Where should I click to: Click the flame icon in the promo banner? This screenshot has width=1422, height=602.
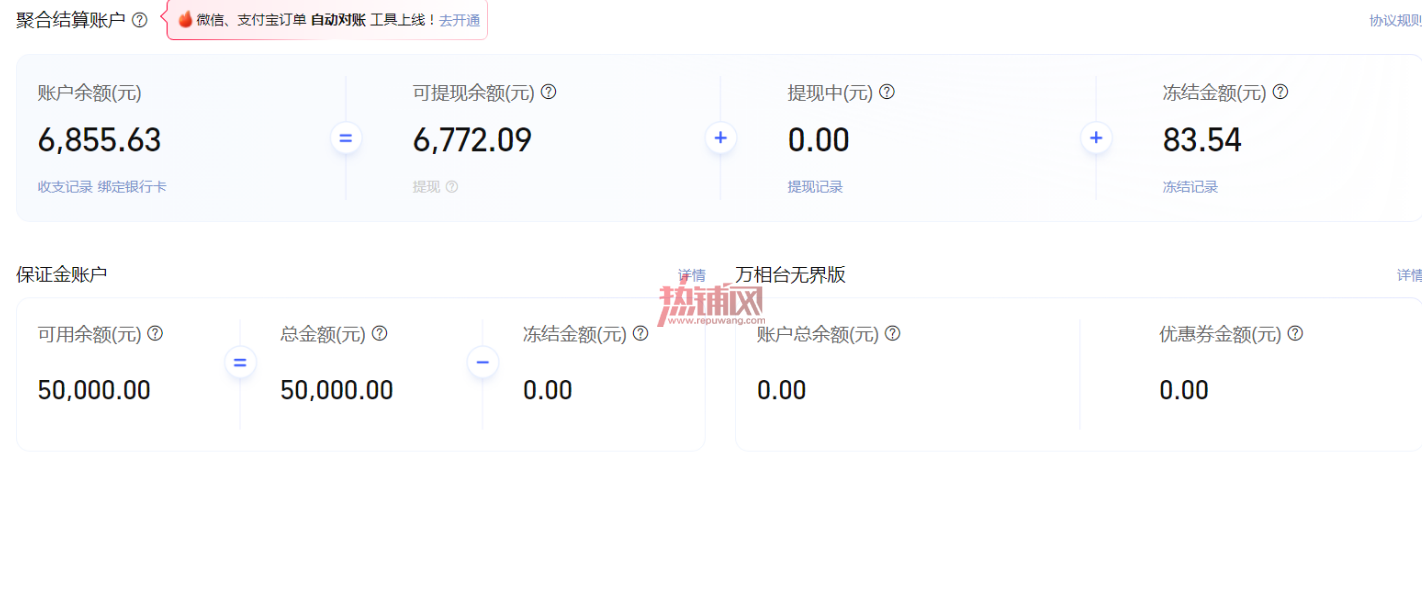pos(185,19)
